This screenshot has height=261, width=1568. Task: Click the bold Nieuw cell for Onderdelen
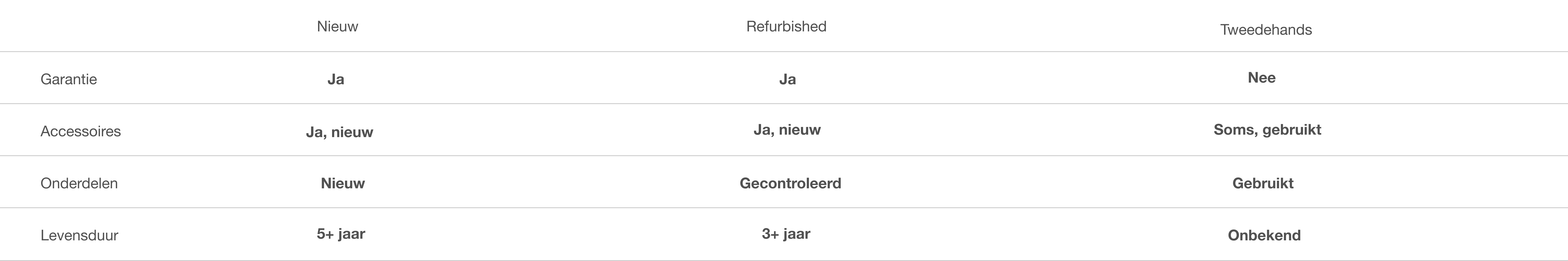(343, 183)
